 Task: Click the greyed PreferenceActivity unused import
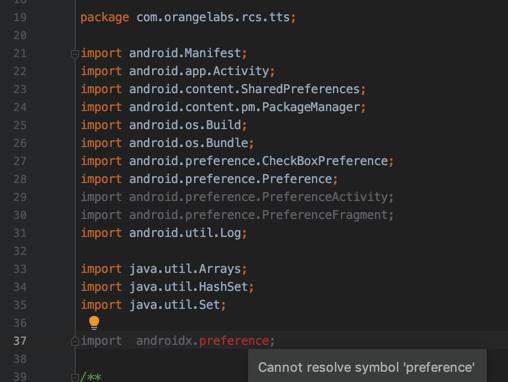237,197
